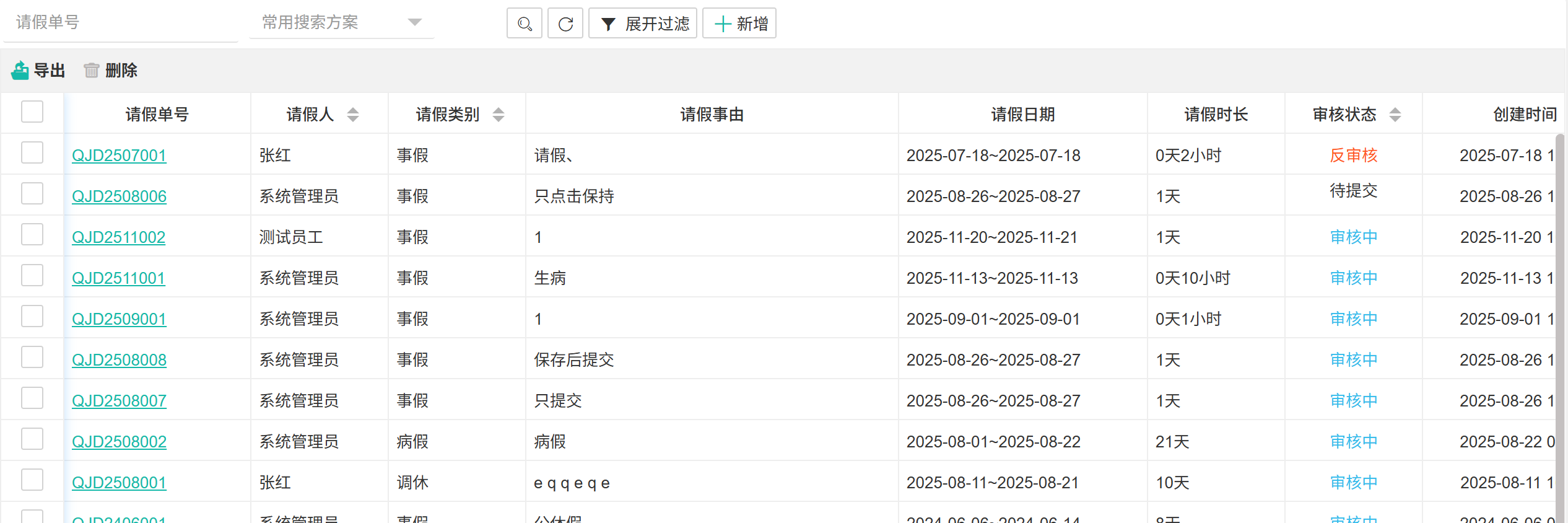Click the magnifier search icon button

pos(524,24)
